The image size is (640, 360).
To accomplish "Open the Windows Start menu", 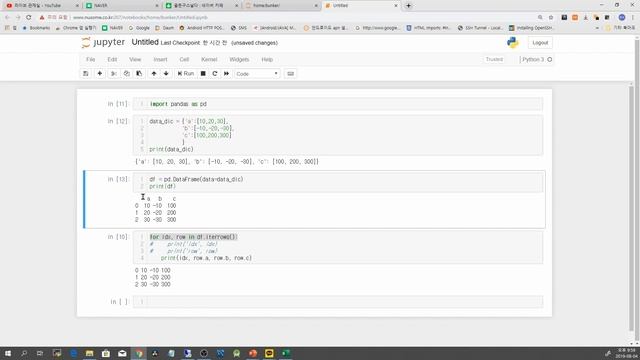I will (x=8, y=353).
